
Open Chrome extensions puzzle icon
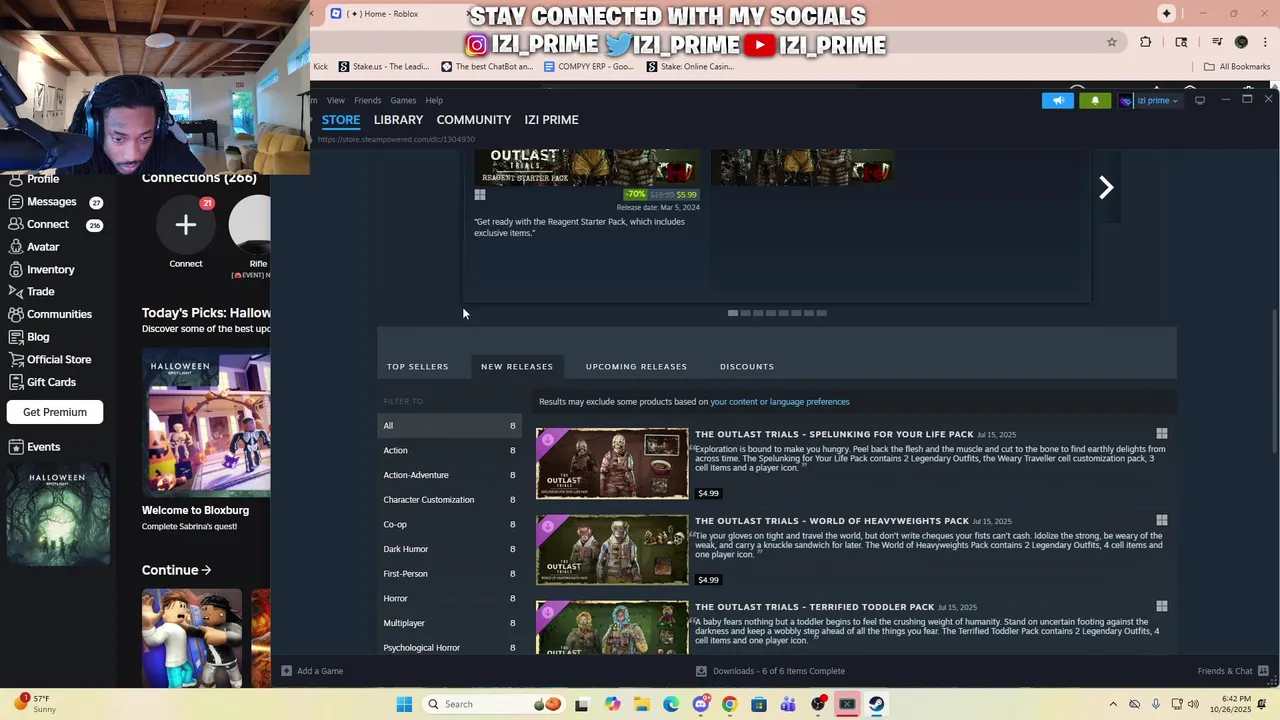1146,42
